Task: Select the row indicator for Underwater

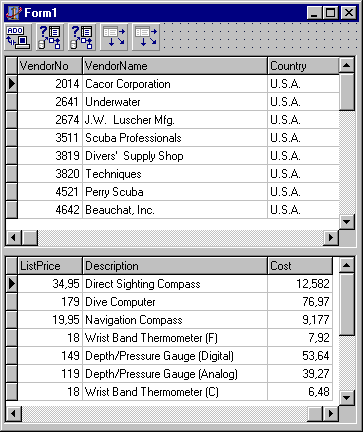Action: 12,102
